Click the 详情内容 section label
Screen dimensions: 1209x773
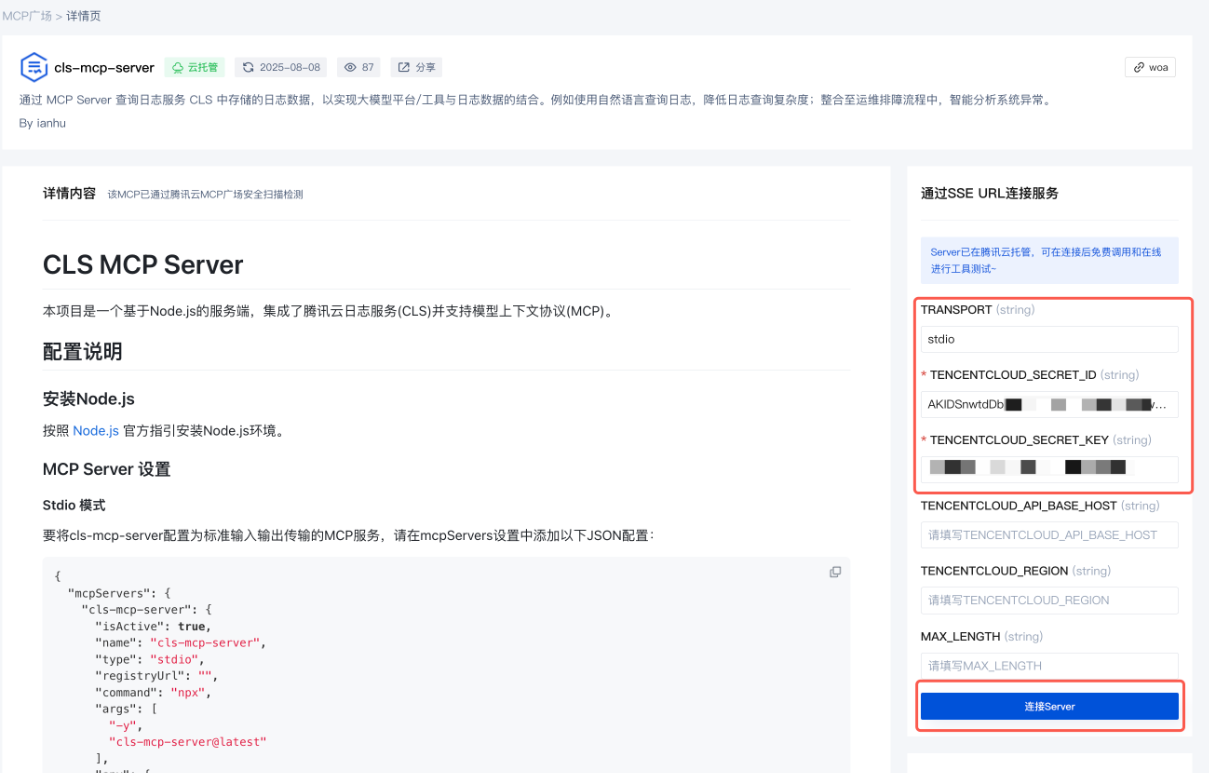click(69, 194)
